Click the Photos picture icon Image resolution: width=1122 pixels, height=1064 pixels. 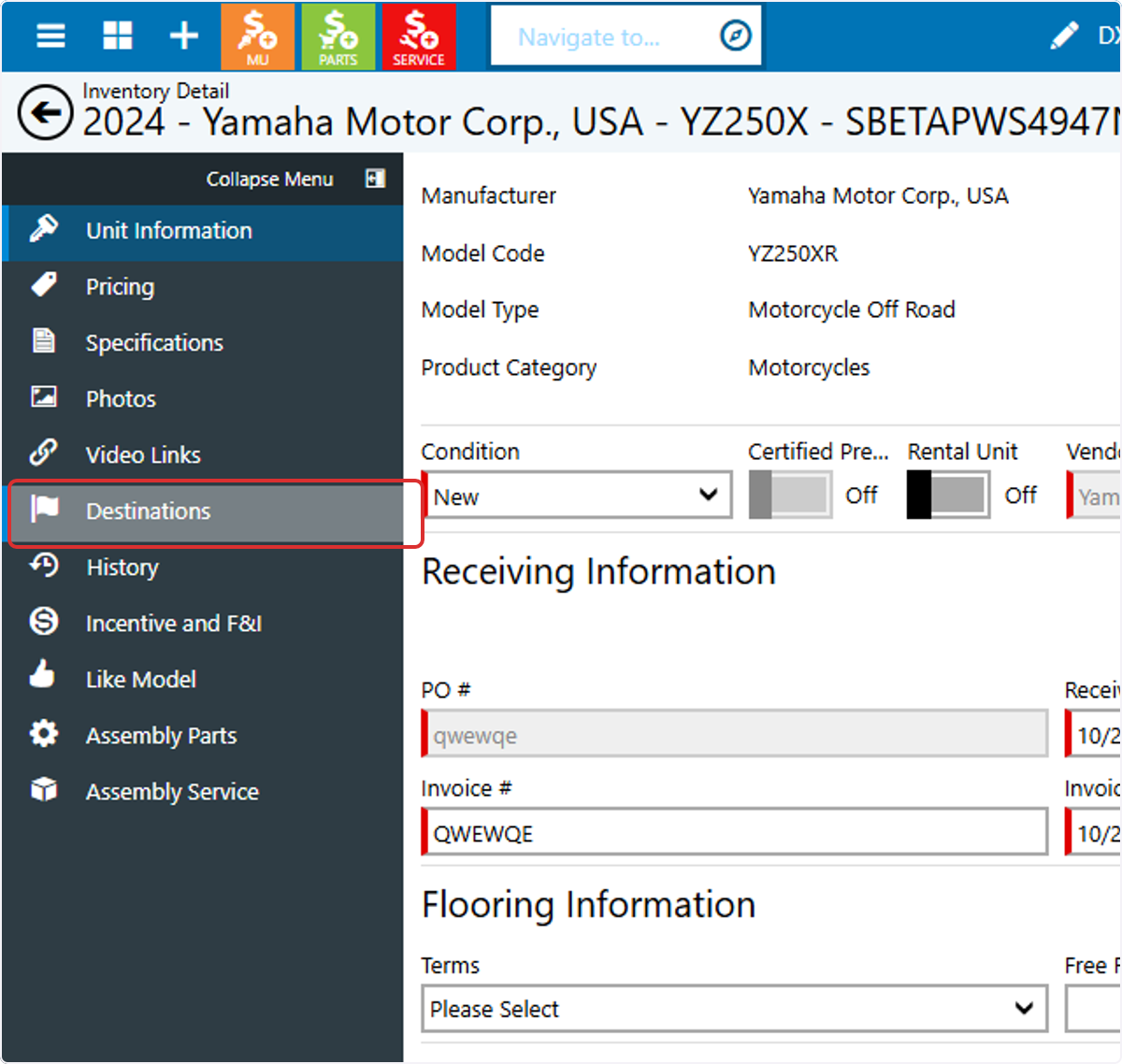44,397
